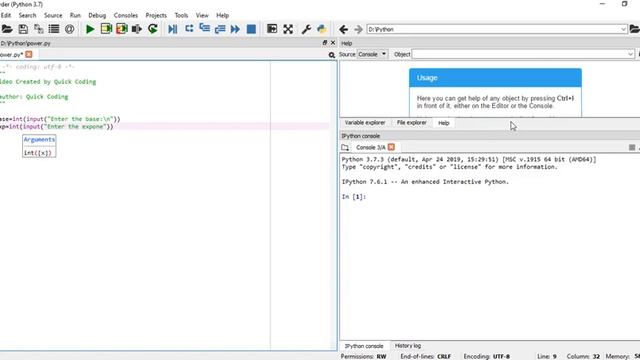This screenshot has width=640, height=360.
Task: Open the Source menu
Action: tap(53, 15)
